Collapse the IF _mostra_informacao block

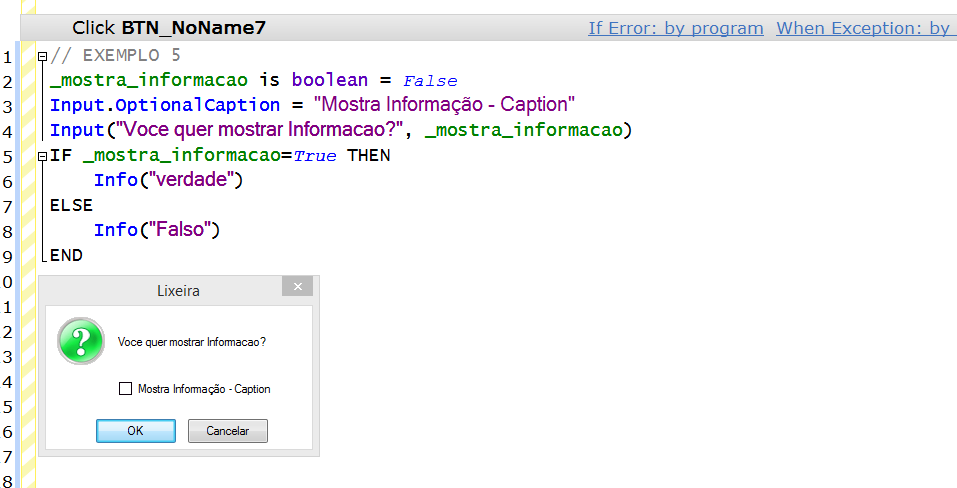[x=41, y=156]
